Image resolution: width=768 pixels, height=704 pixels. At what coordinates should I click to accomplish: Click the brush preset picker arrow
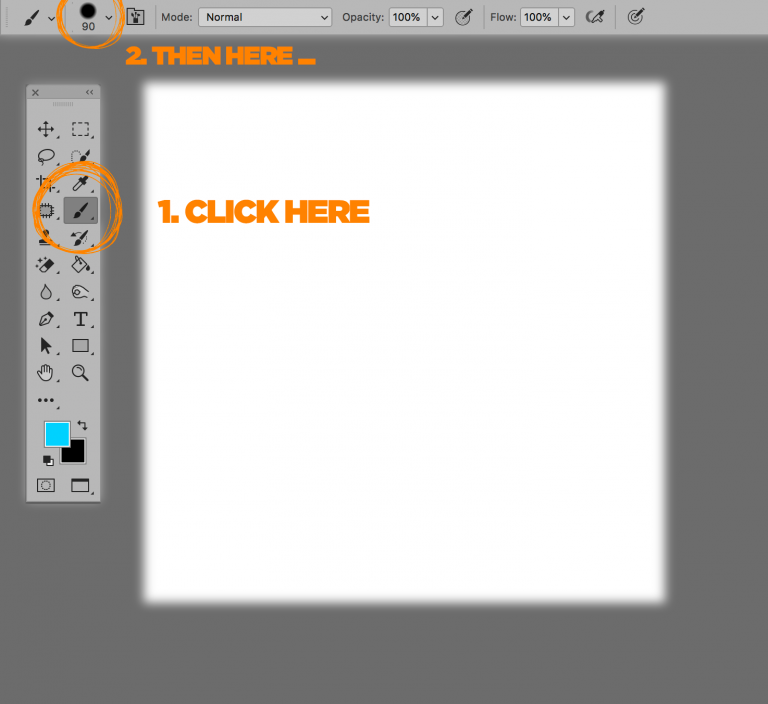coord(109,18)
